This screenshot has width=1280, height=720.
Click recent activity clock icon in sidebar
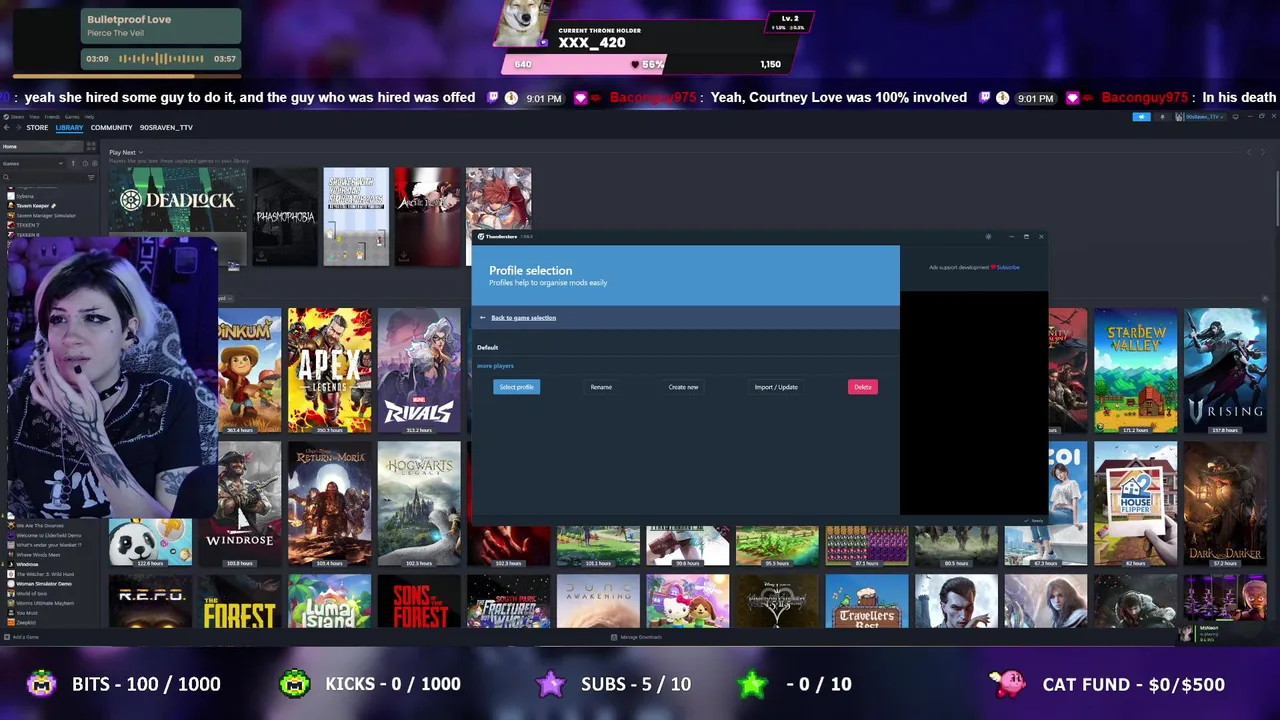(x=85, y=164)
